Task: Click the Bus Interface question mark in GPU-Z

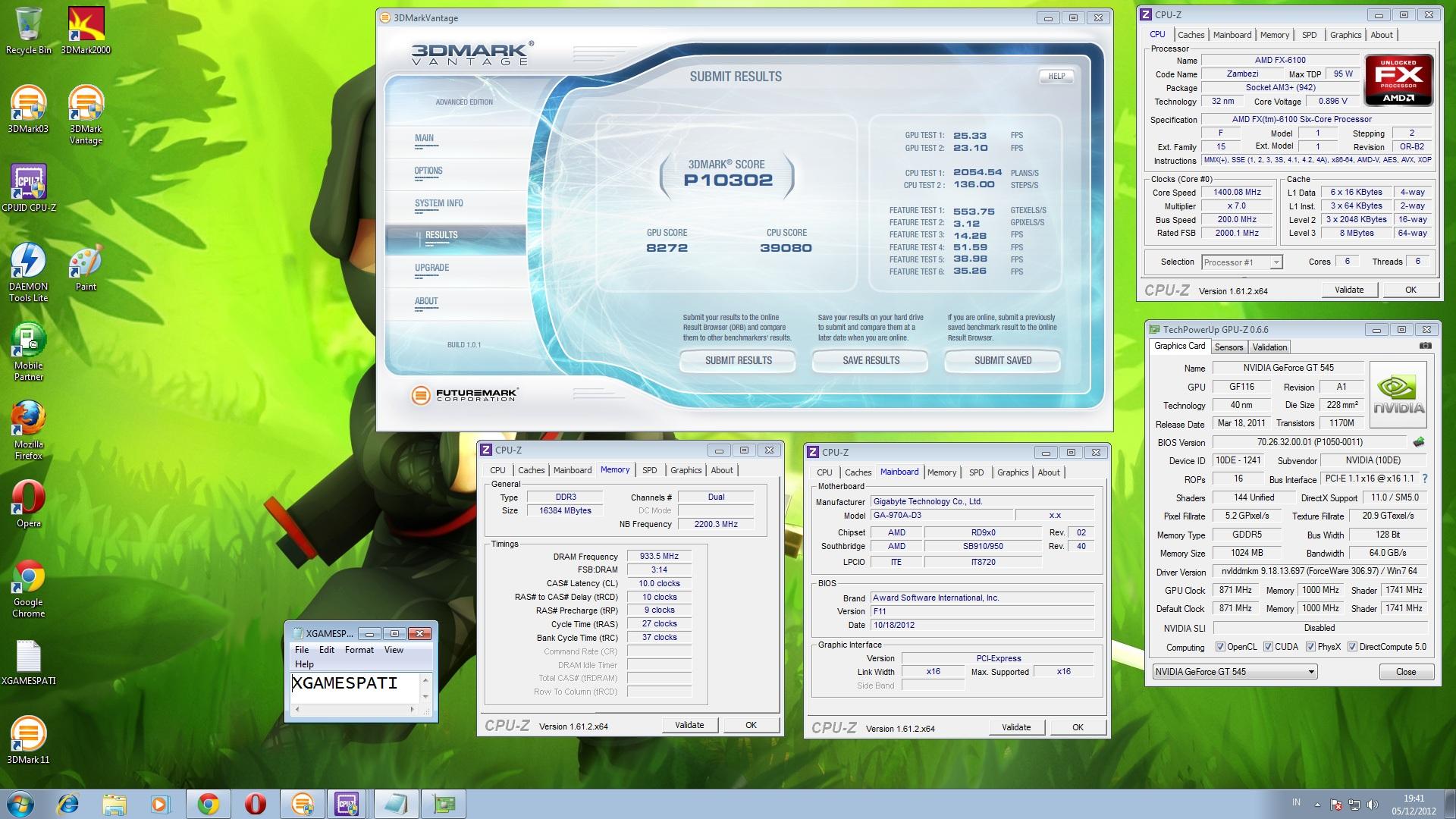Action: pos(1425,479)
